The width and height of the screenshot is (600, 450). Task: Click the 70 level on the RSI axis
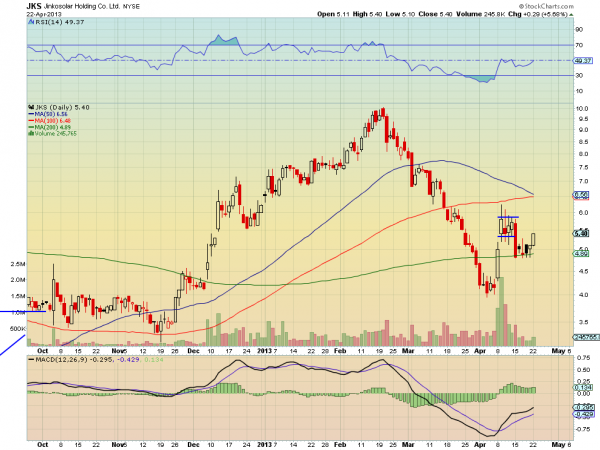coord(579,45)
